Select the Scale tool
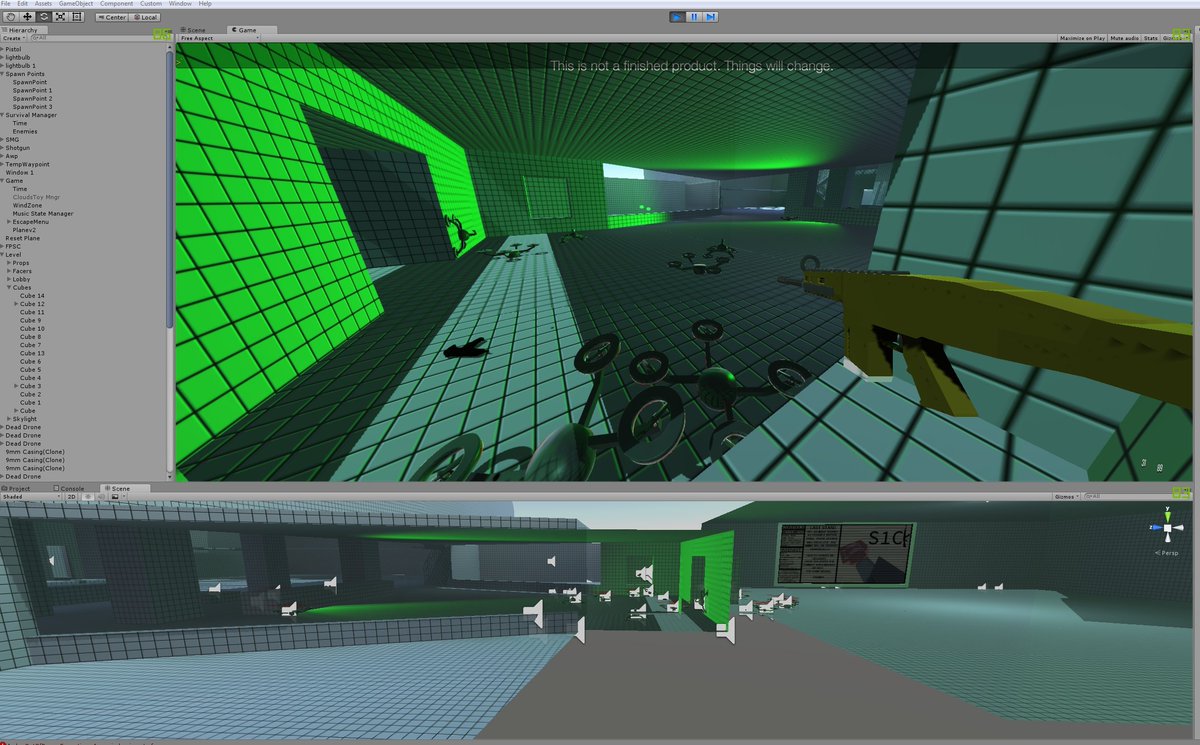The width and height of the screenshot is (1200, 745). [60, 16]
